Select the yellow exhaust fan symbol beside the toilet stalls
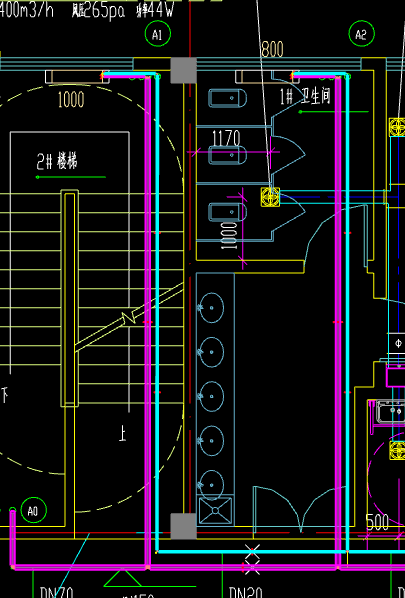 (270, 197)
